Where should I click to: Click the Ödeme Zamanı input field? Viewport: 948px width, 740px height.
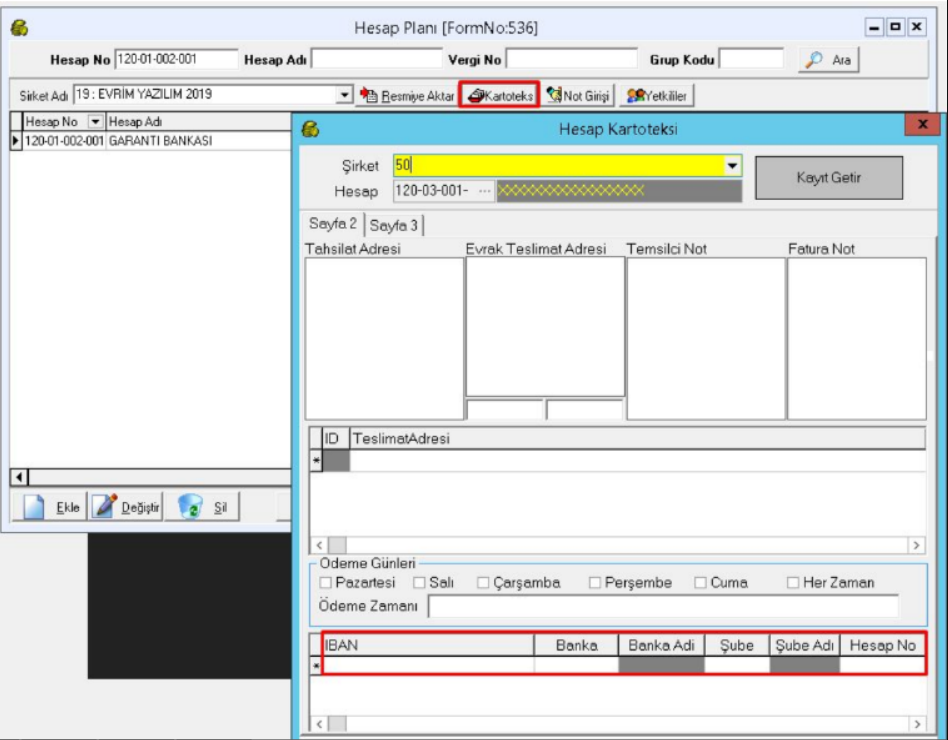(x=663, y=606)
